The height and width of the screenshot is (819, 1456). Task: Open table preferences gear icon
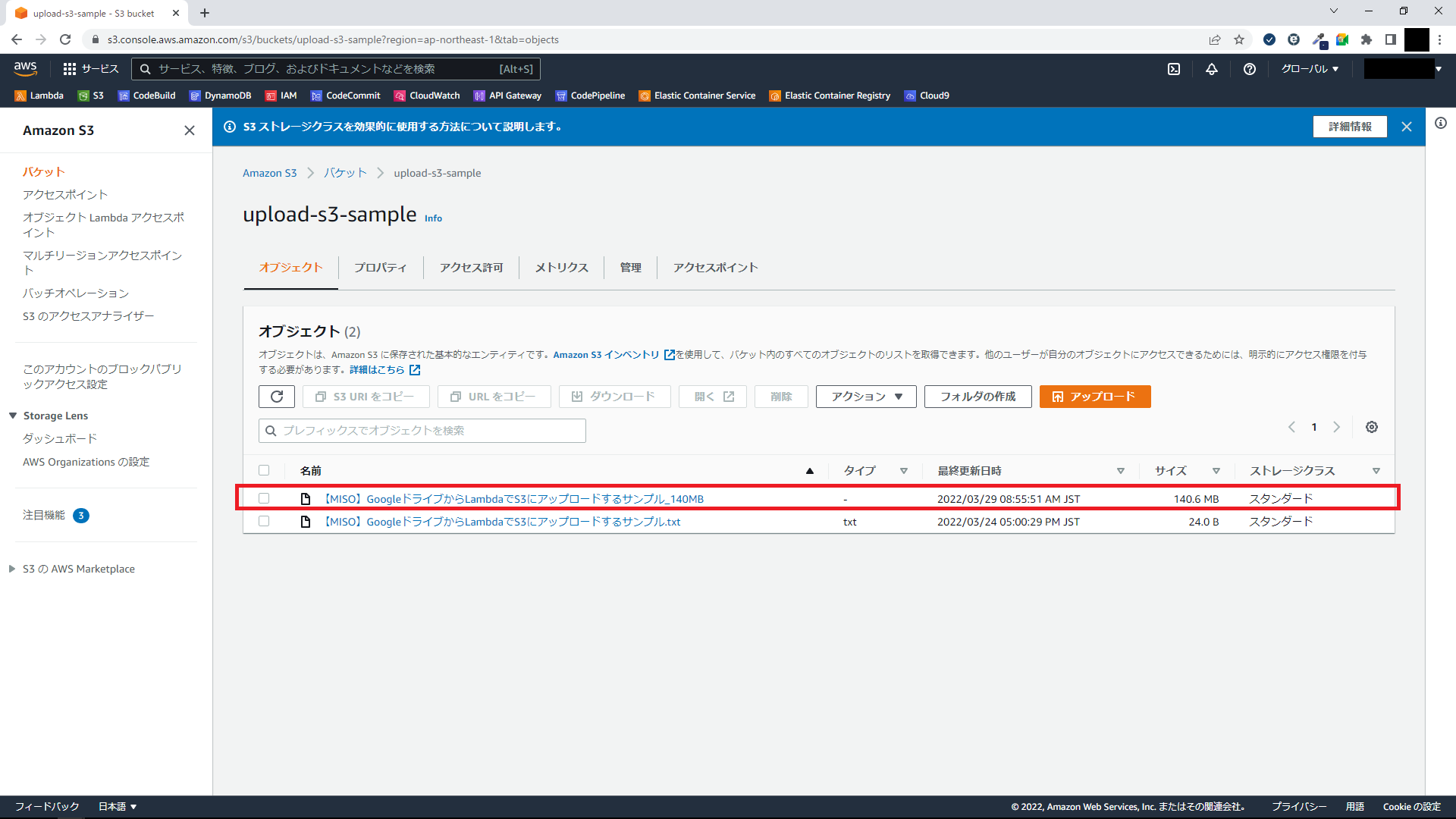[1372, 427]
